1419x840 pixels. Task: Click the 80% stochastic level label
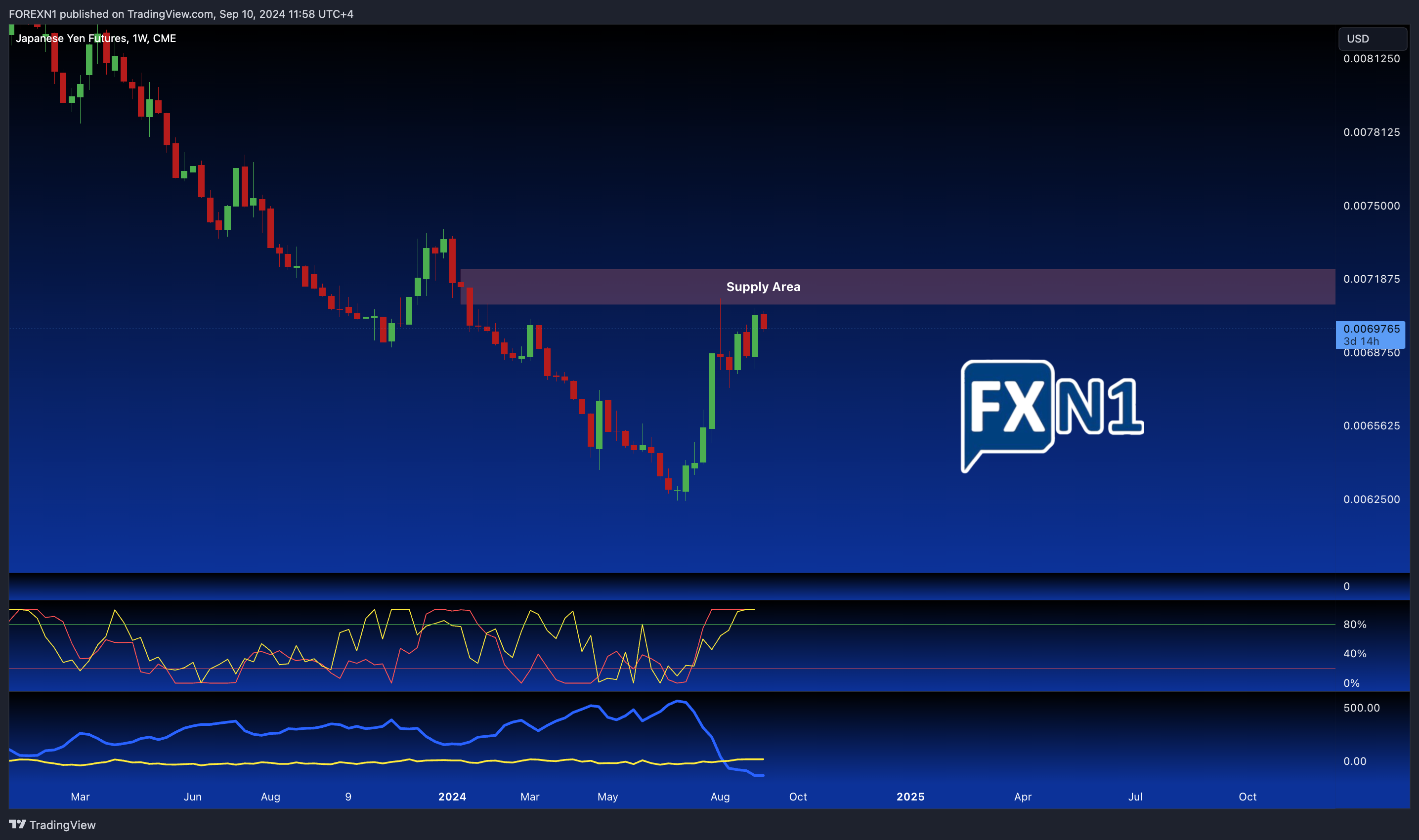point(1354,625)
